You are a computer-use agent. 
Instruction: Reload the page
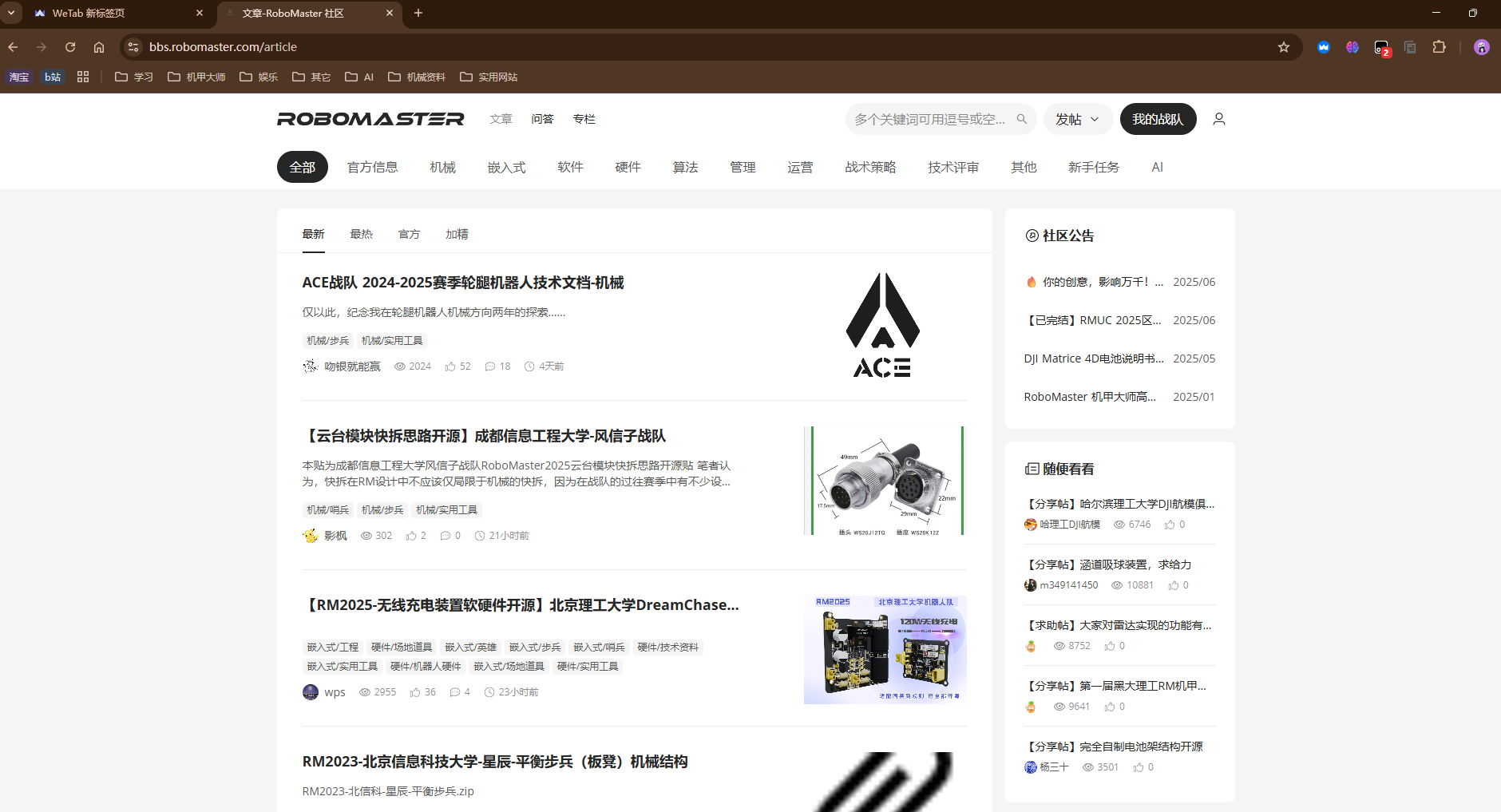click(70, 47)
